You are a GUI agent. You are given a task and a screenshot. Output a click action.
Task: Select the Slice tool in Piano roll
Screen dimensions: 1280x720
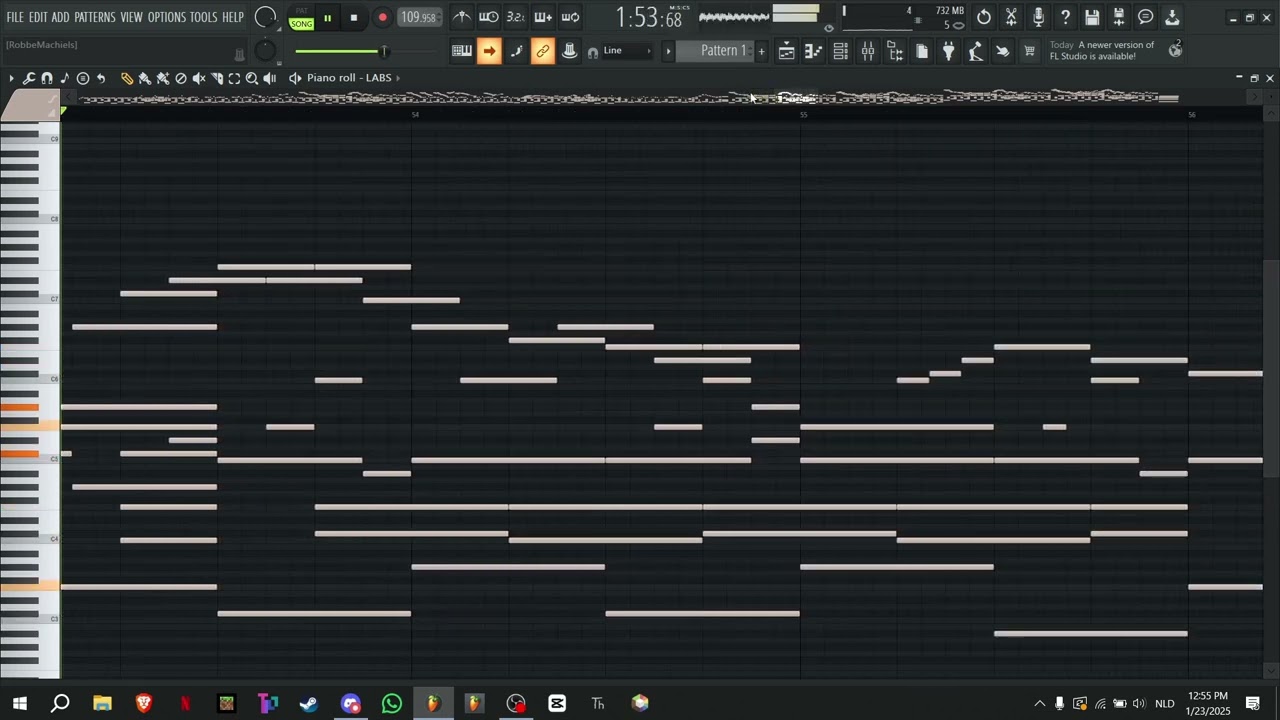(x=217, y=78)
